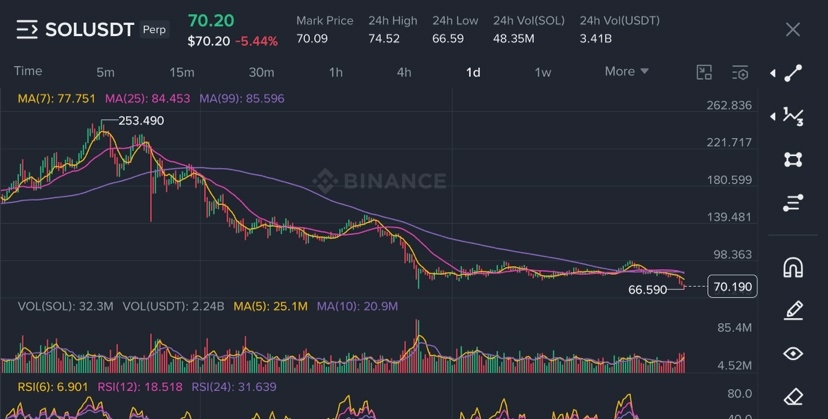Click the 98.363 price axis label
Screen dimensions: 828x419
point(732,255)
